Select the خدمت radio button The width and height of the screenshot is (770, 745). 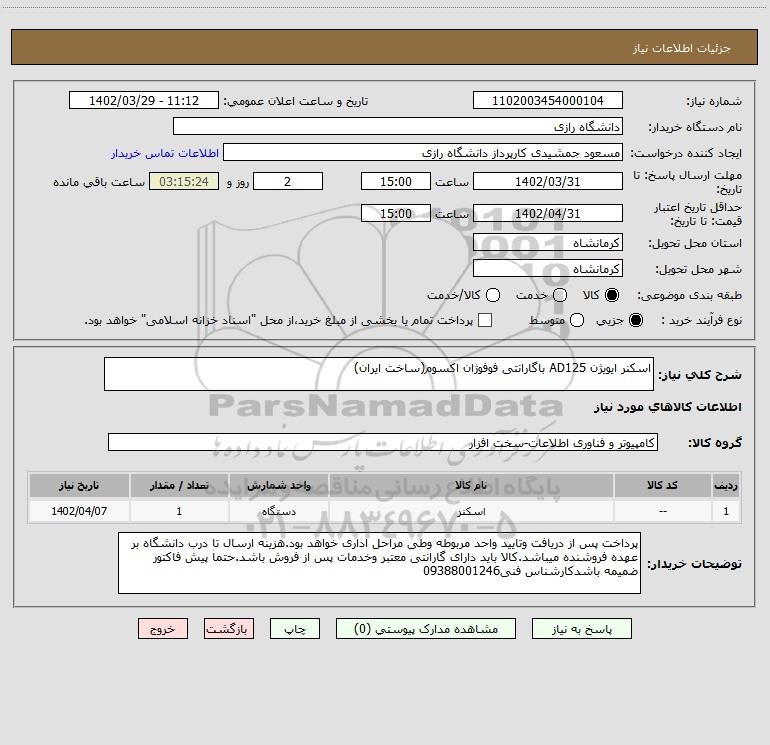click(560, 295)
